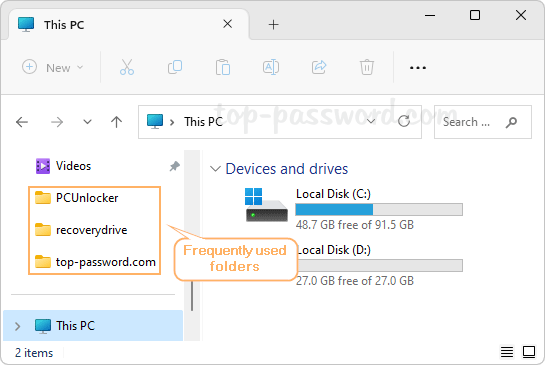The image size is (545, 365).
Task: Collapse the Devices and drives group
Action: pos(215,169)
